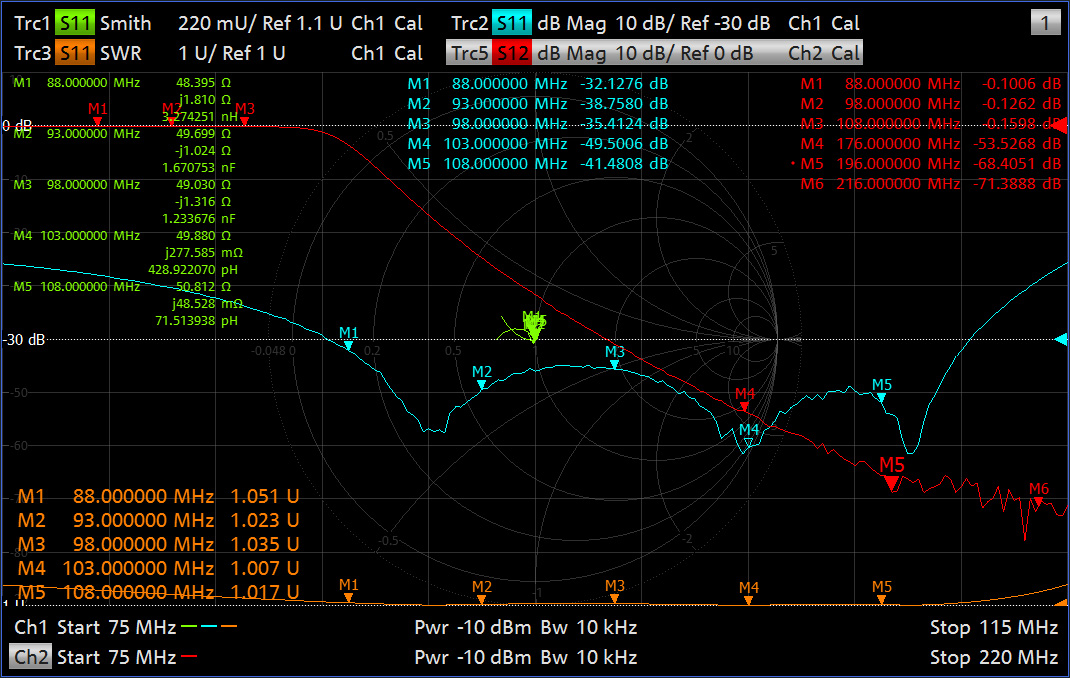Click the '-30 dB' axis label on left

[25, 339]
